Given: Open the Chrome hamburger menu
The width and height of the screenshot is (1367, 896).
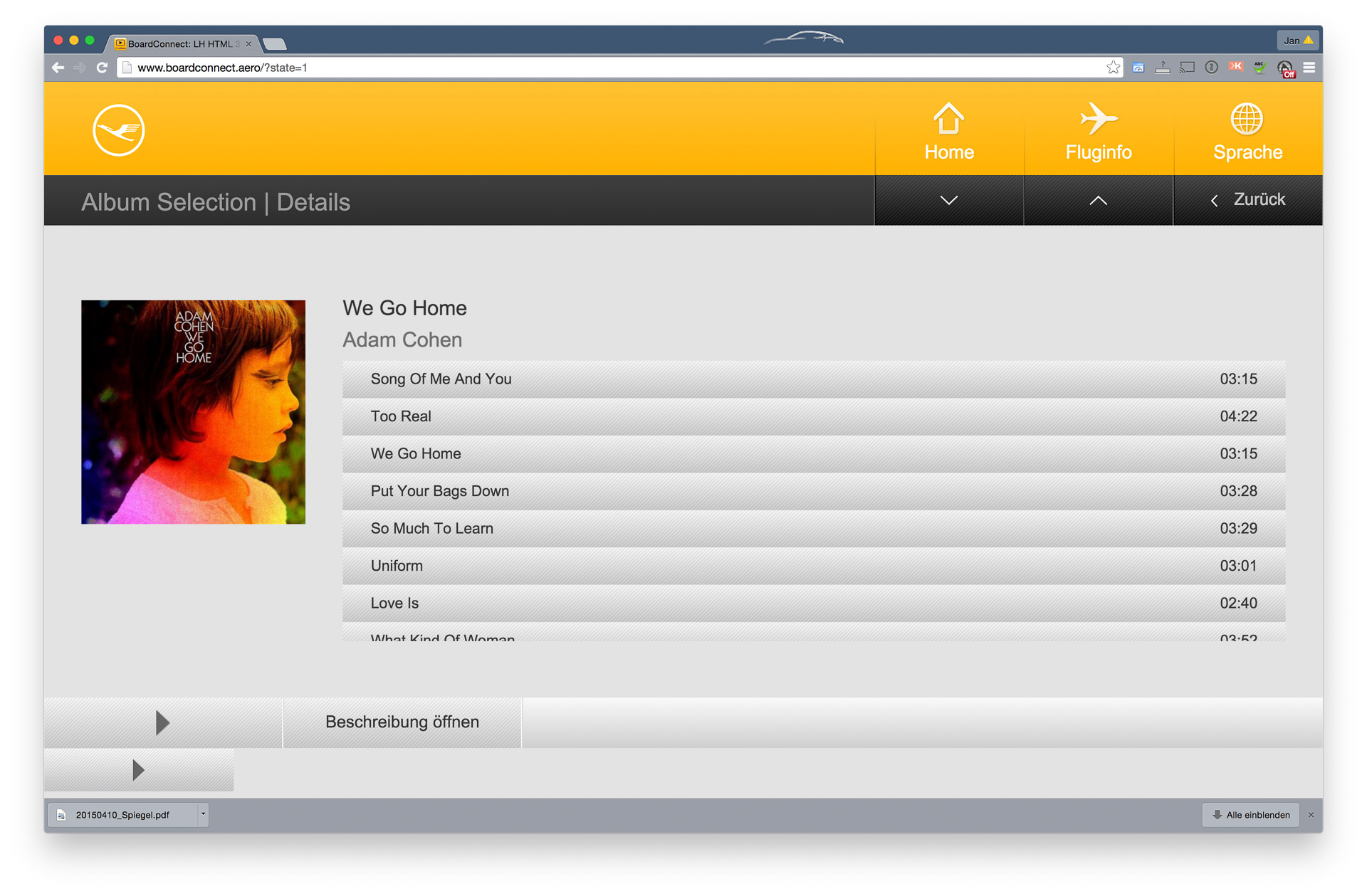Looking at the screenshot, I should tap(1309, 68).
